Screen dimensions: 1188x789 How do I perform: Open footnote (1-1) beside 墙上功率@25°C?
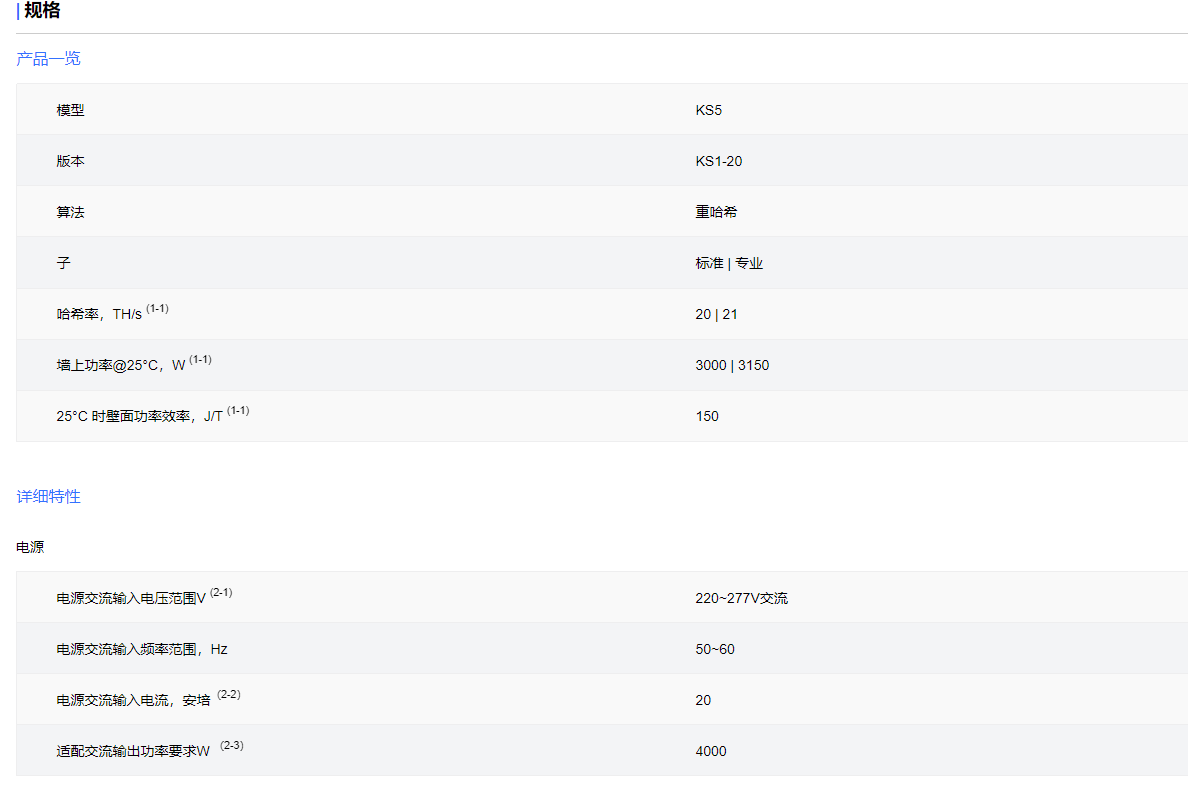[200, 360]
